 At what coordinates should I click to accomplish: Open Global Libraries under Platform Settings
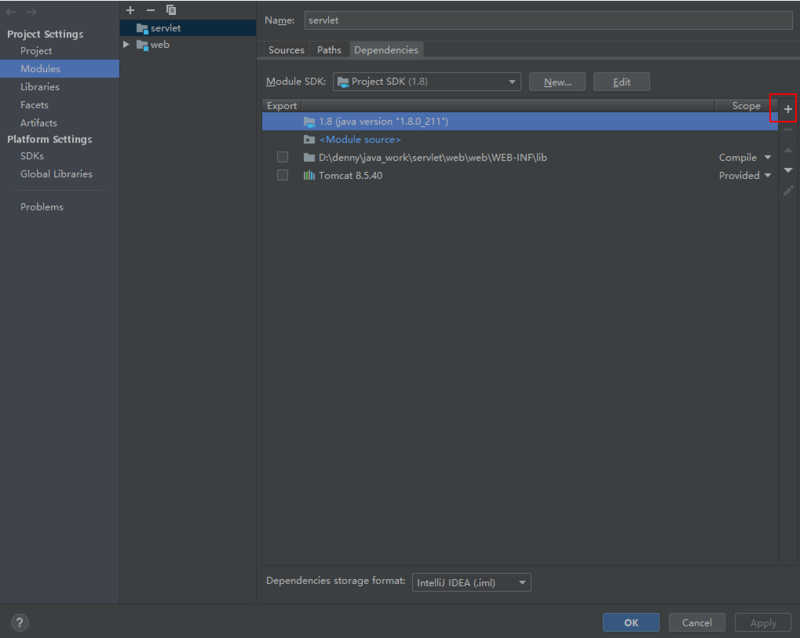tap(56, 174)
